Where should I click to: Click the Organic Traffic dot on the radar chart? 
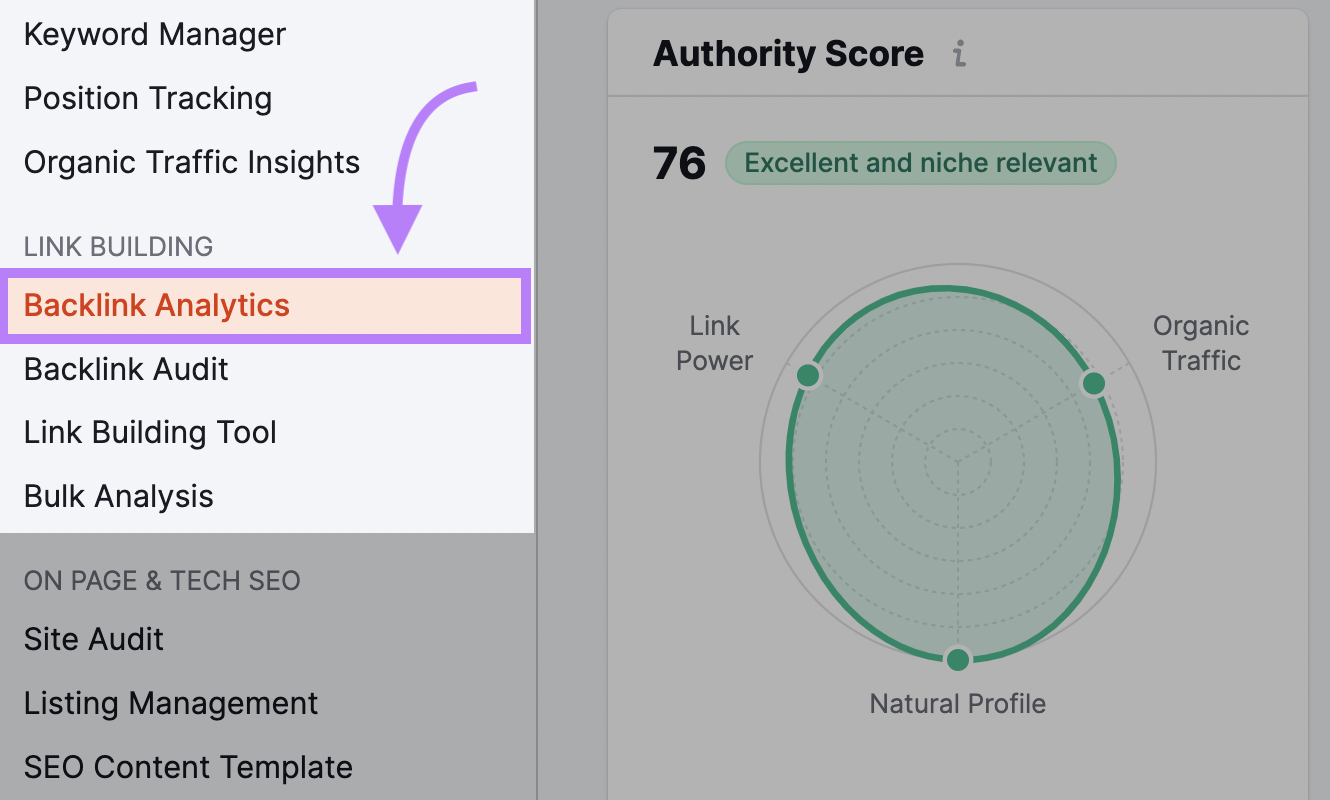[1093, 383]
